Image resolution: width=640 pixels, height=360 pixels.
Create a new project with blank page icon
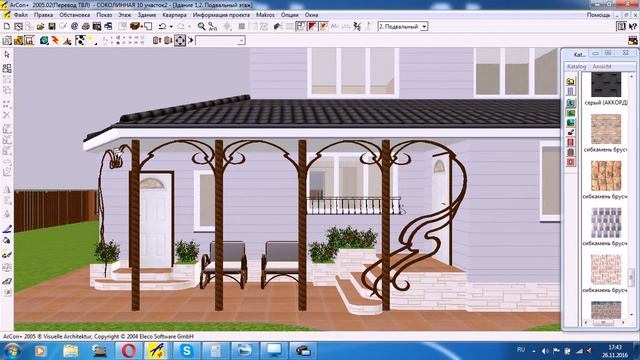pyautogui.click(x=7, y=27)
